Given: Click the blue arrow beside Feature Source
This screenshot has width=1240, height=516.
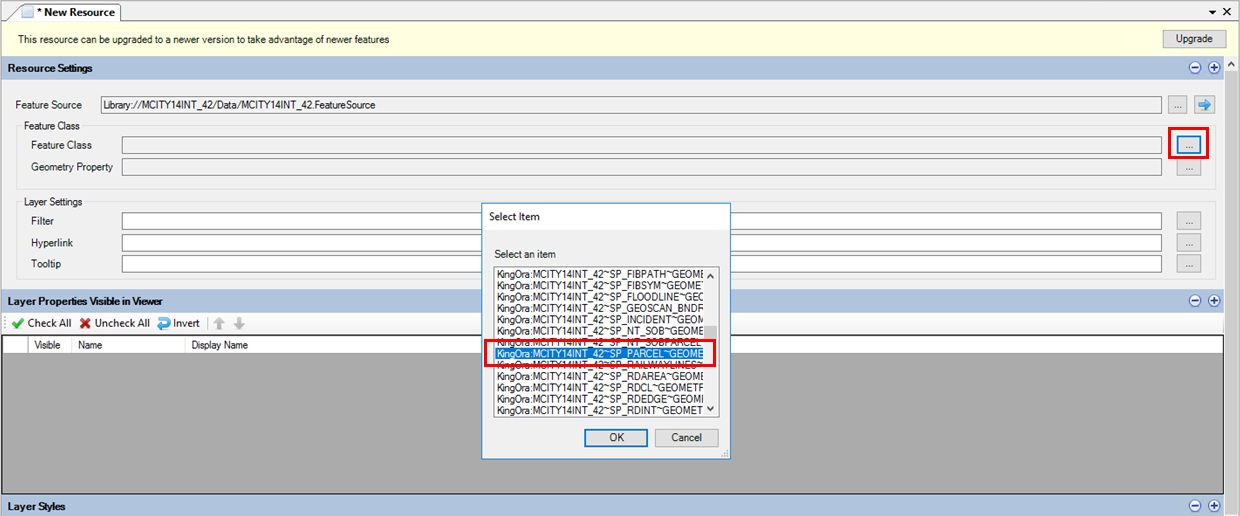Looking at the screenshot, I should tap(1204, 105).
